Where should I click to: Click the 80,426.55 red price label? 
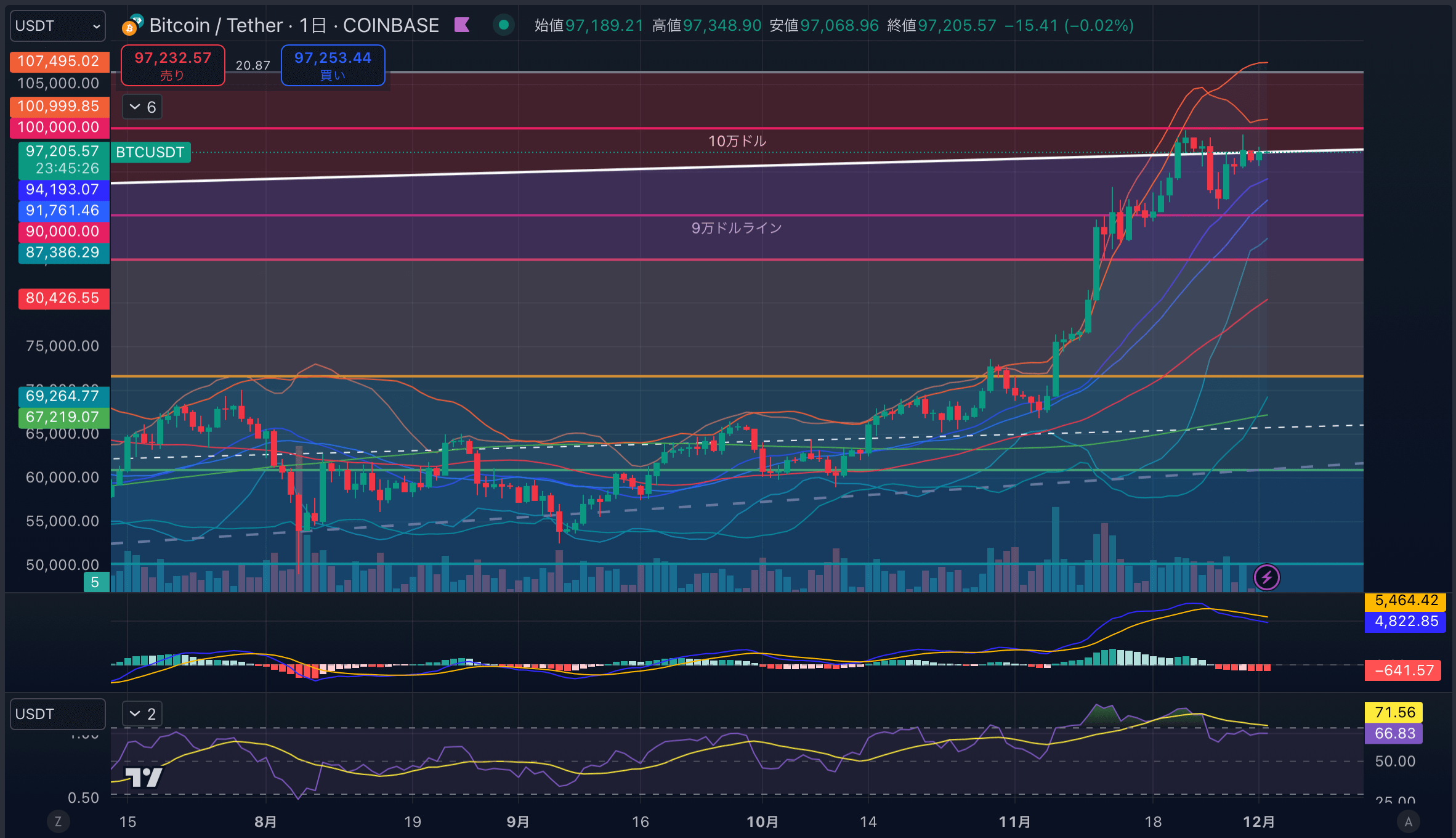click(x=63, y=298)
